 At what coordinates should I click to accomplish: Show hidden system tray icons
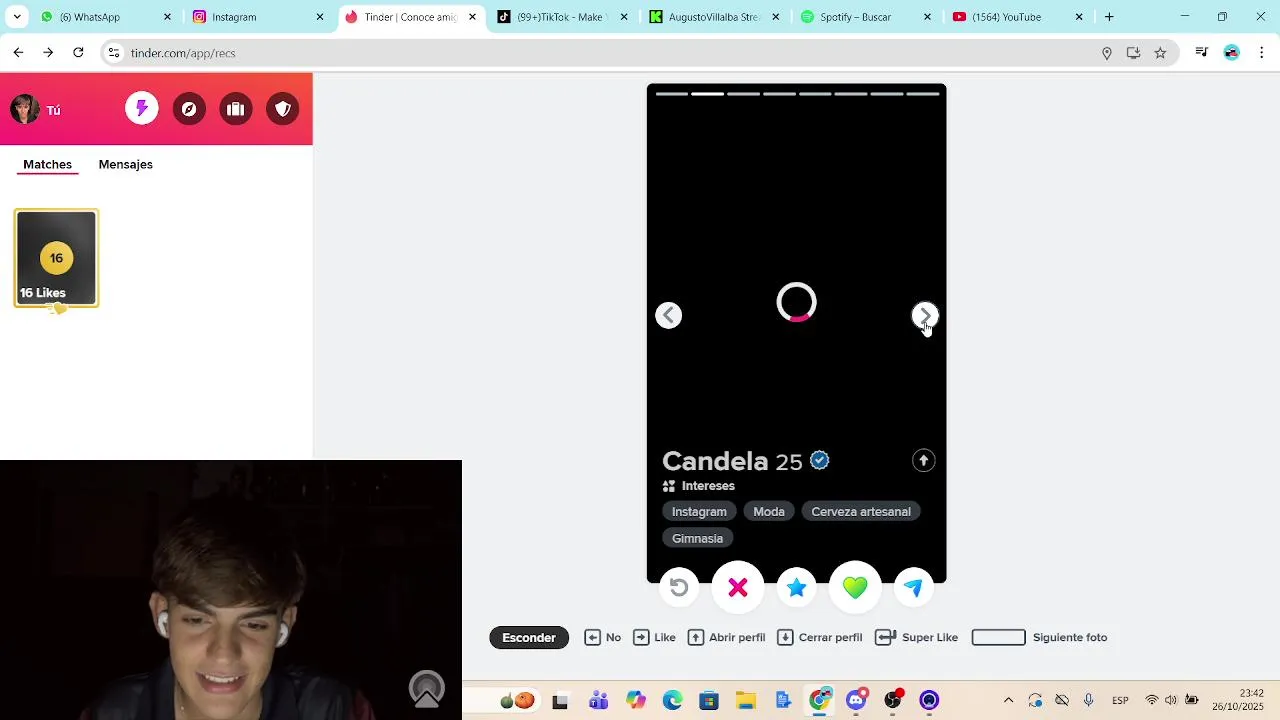point(1008,700)
